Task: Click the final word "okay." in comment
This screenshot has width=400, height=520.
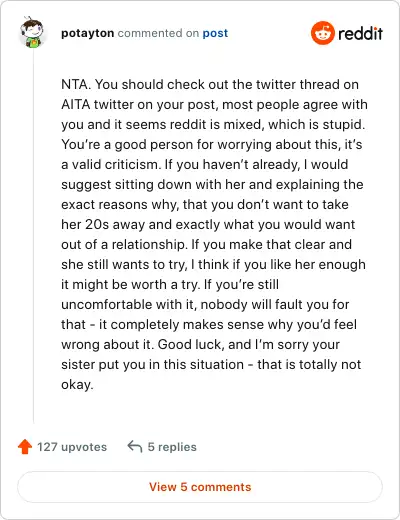Action: click(x=77, y=385)
